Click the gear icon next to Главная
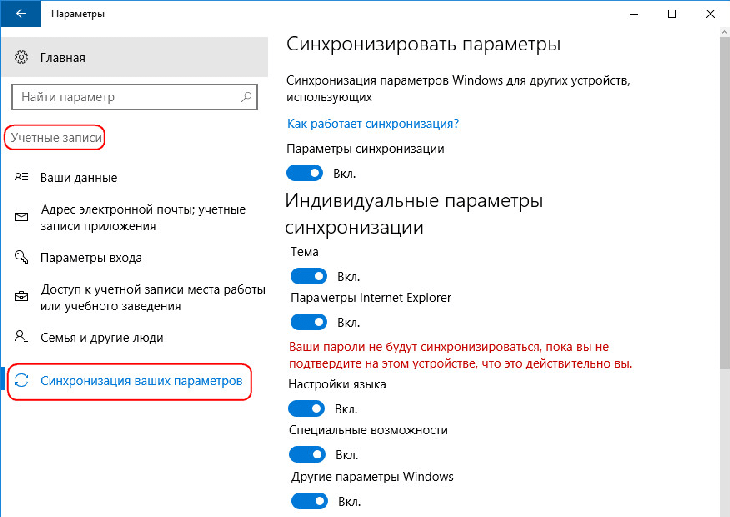Screen dimensions: 730x517 point(21,57)
